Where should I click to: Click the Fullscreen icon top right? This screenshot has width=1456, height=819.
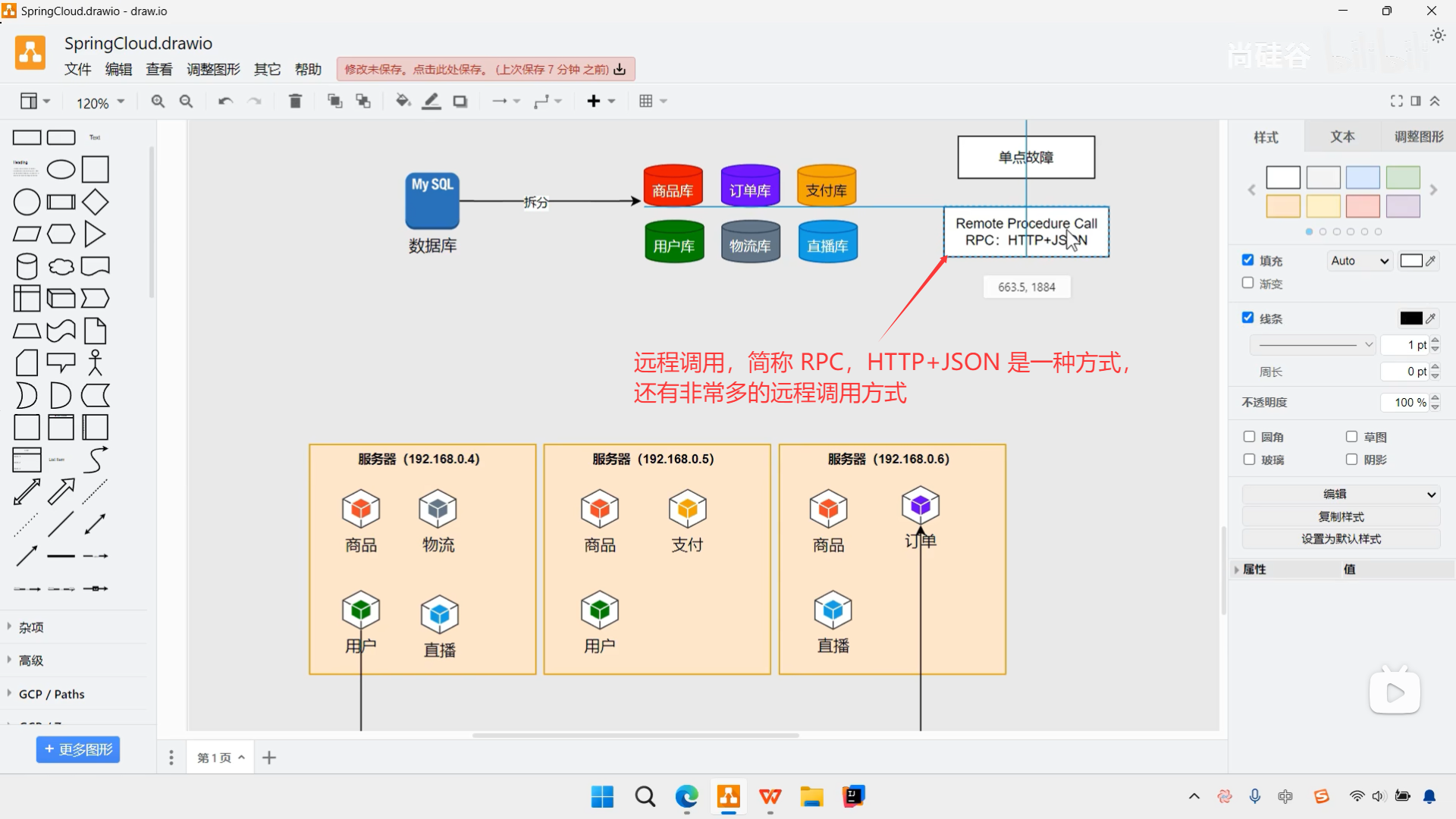pos(1396,100)
